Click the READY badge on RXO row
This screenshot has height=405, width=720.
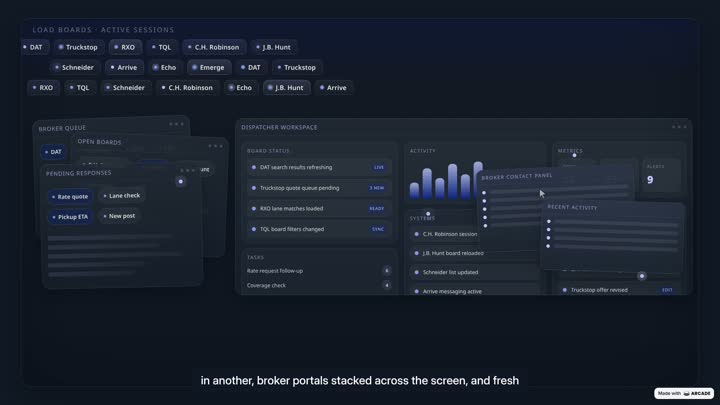click(x=377, y=208)
